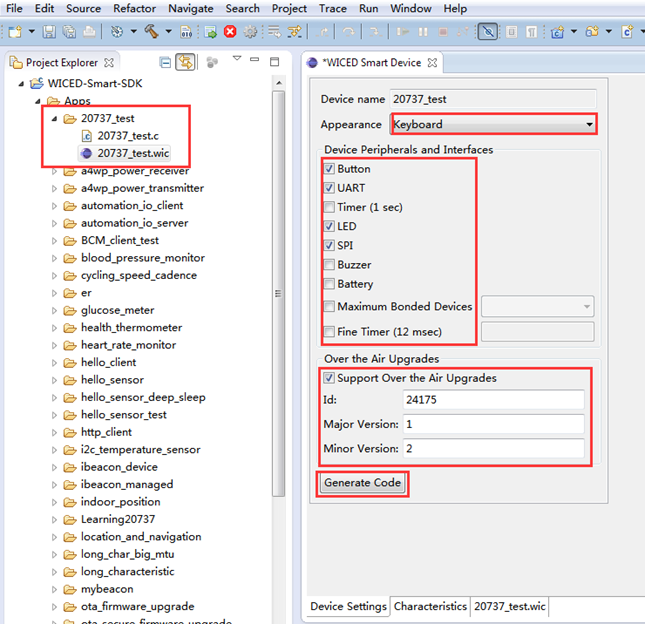Expand the ibeacon_device folder

tap(54, 467)
